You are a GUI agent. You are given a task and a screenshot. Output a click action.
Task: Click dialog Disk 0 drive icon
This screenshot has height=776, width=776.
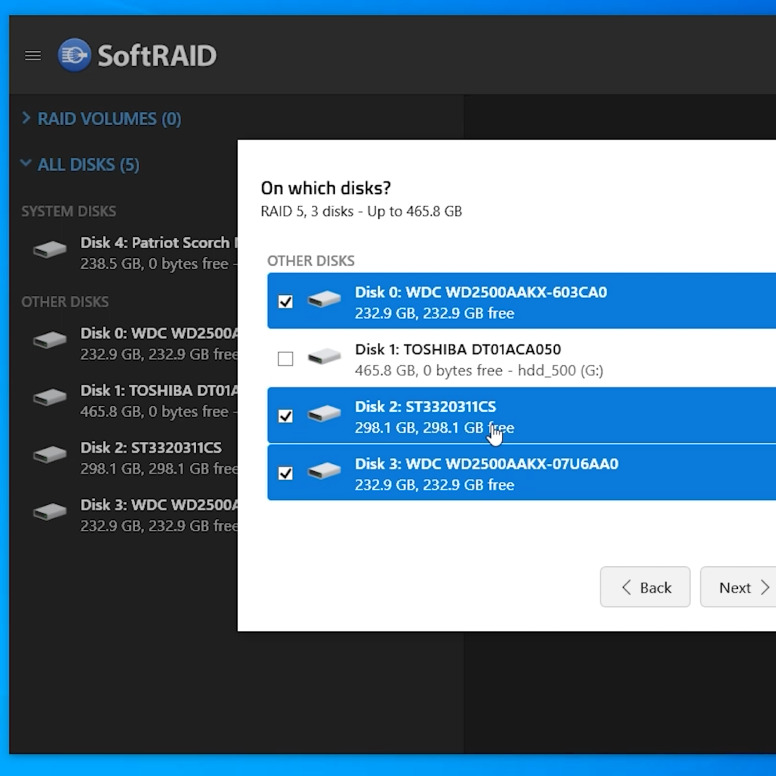click(324, 299)
